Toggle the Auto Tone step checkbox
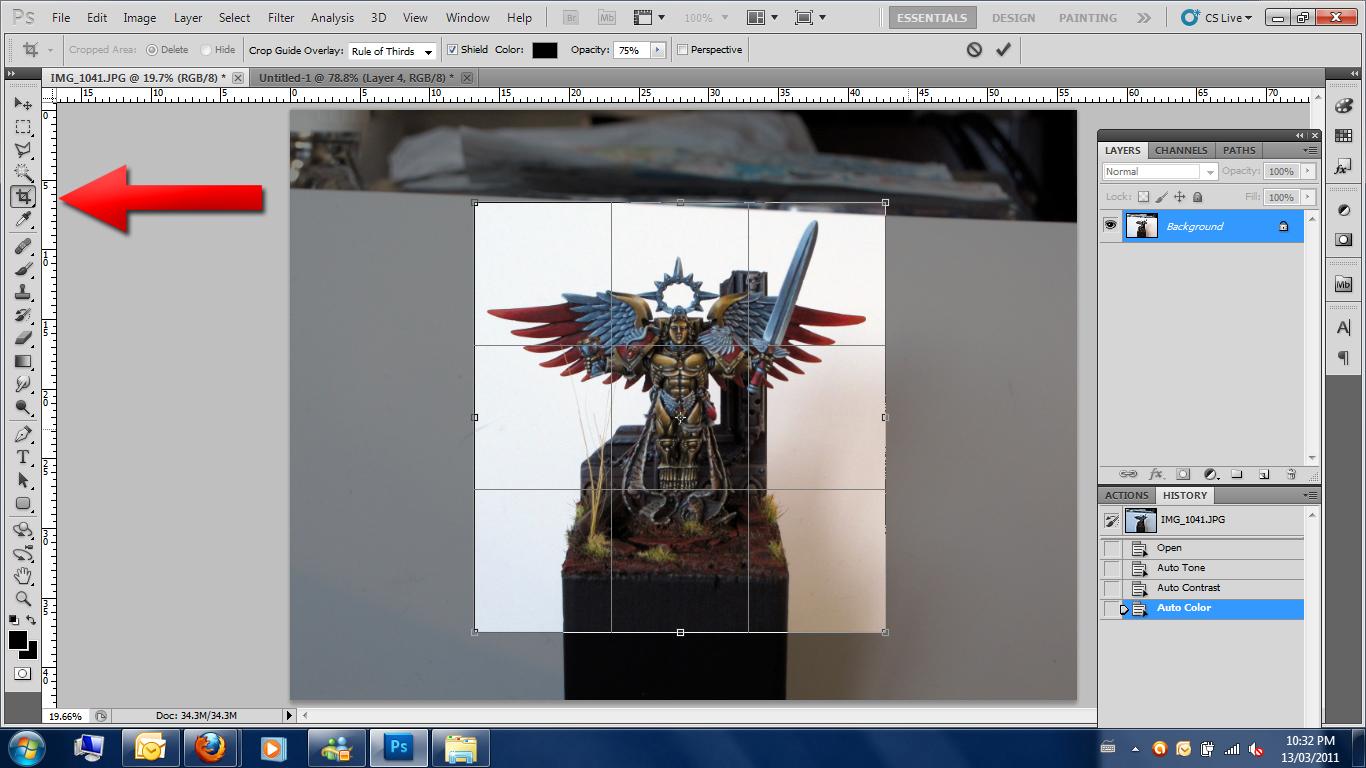 tap(1111, 568)
